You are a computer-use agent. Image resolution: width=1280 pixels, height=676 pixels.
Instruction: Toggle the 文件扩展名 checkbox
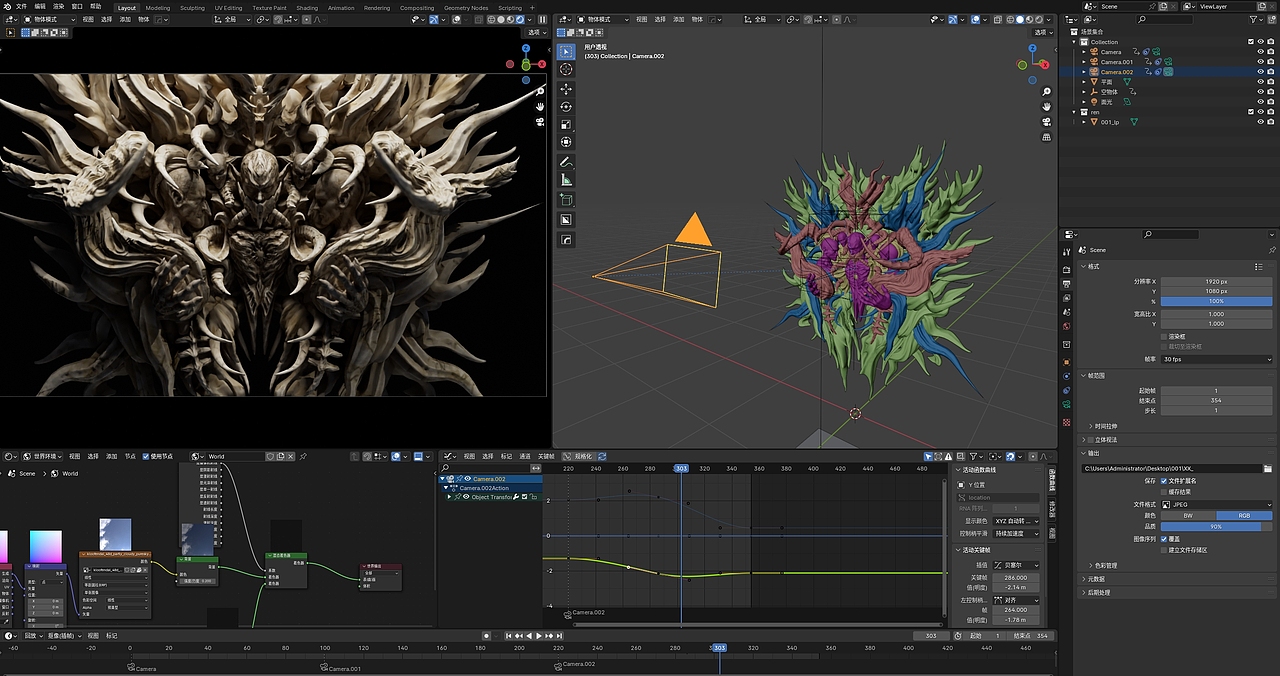1164,480
